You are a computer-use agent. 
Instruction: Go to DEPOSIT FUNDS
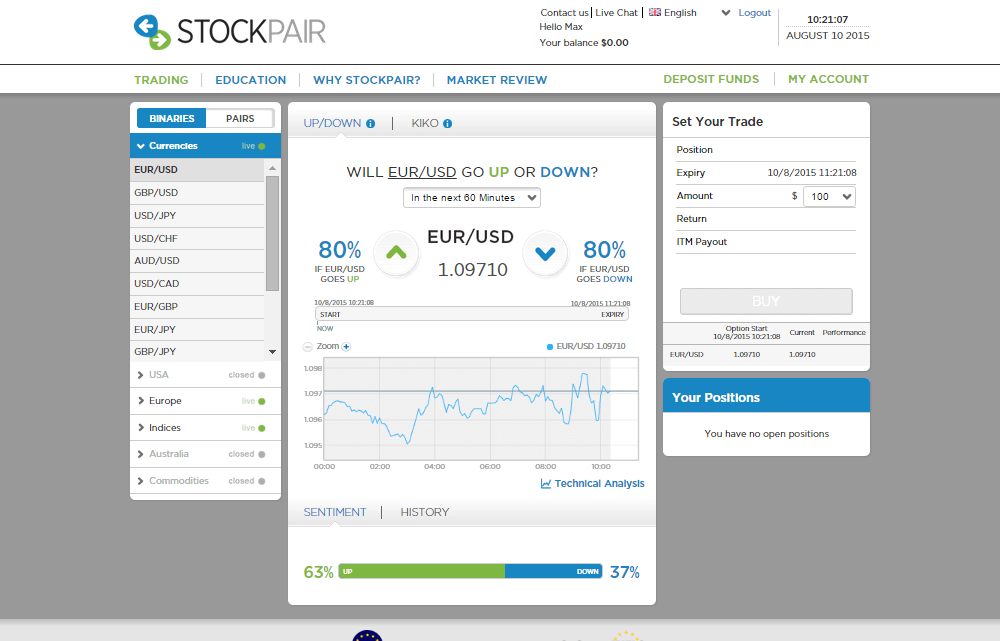(711, 79)
